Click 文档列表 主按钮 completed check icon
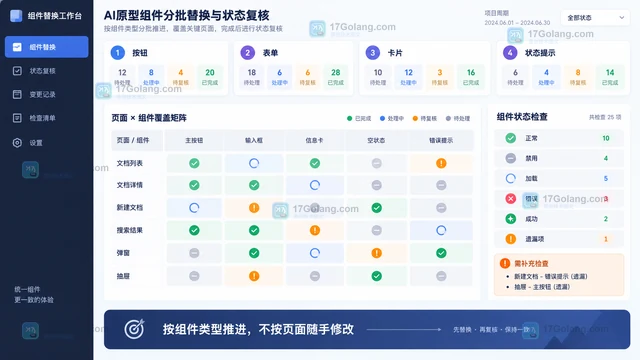 click(x=194, y=163)
